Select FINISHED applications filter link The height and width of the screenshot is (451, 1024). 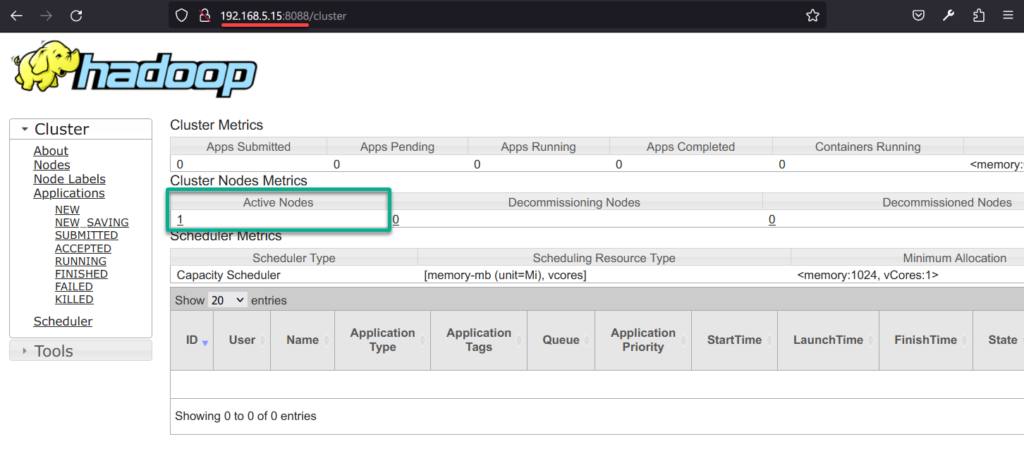(x=81, y=274)
